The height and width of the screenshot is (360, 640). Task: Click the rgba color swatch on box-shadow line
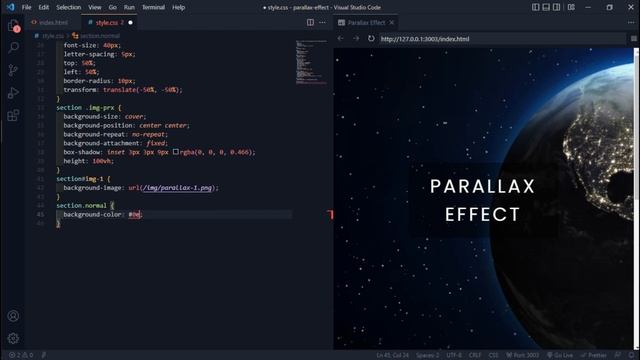coord(176,152)
